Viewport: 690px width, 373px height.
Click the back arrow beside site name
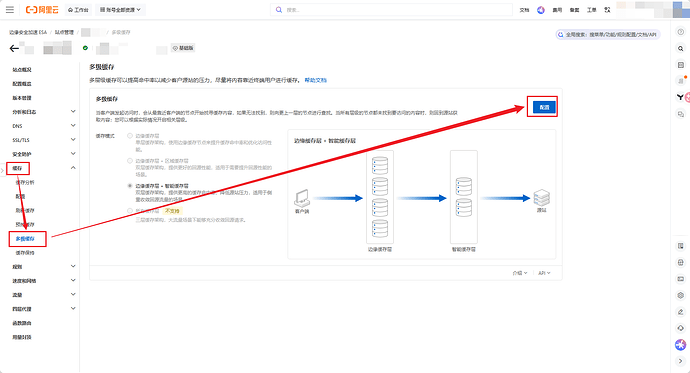coord(14,48)
